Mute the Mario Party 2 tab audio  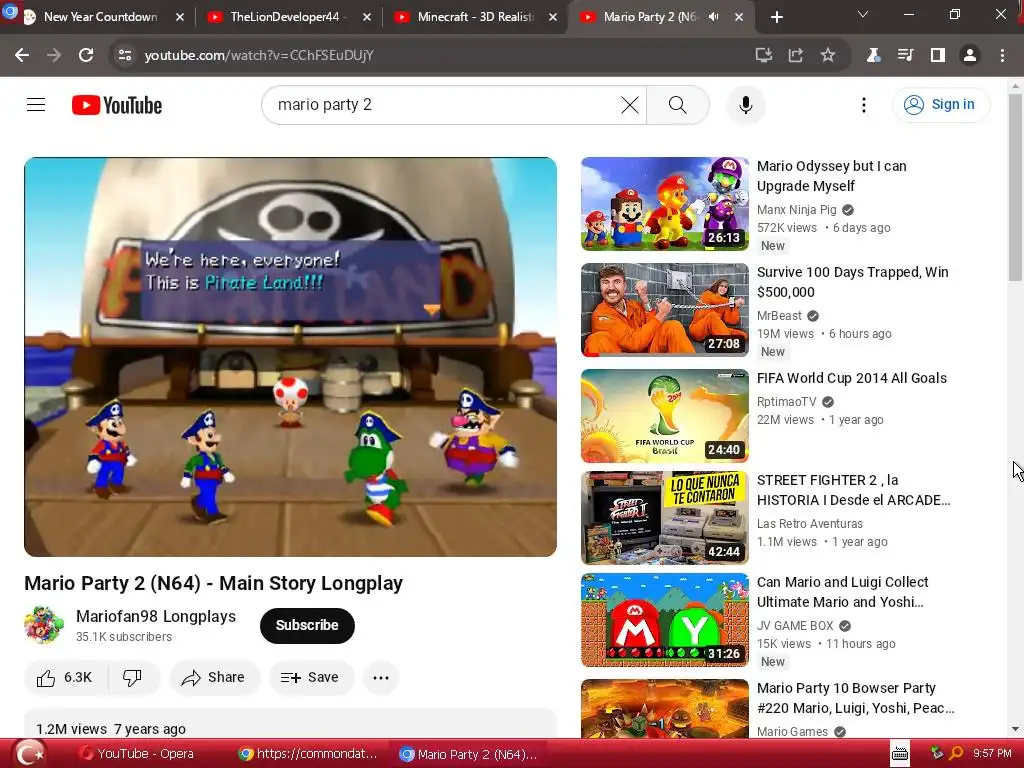pos(713,17)
